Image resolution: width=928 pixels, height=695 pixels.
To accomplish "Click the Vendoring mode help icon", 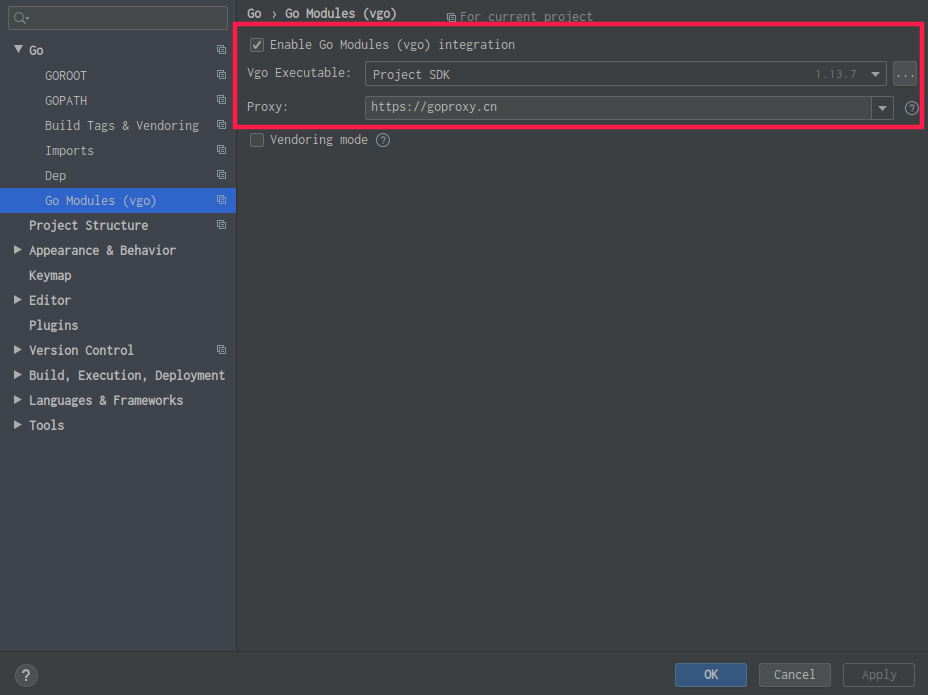I will pyautogui.click(x=383, y=141).
